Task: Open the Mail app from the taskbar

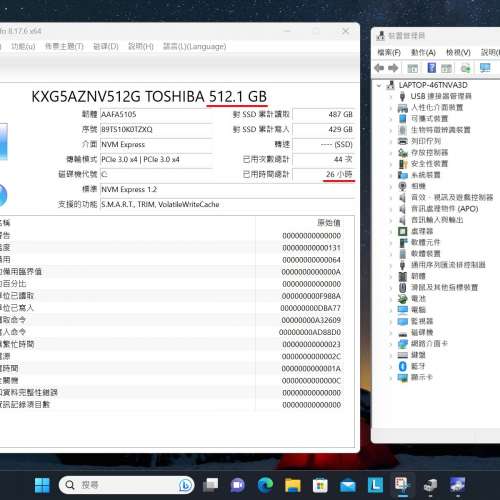Action: (348, 486)
